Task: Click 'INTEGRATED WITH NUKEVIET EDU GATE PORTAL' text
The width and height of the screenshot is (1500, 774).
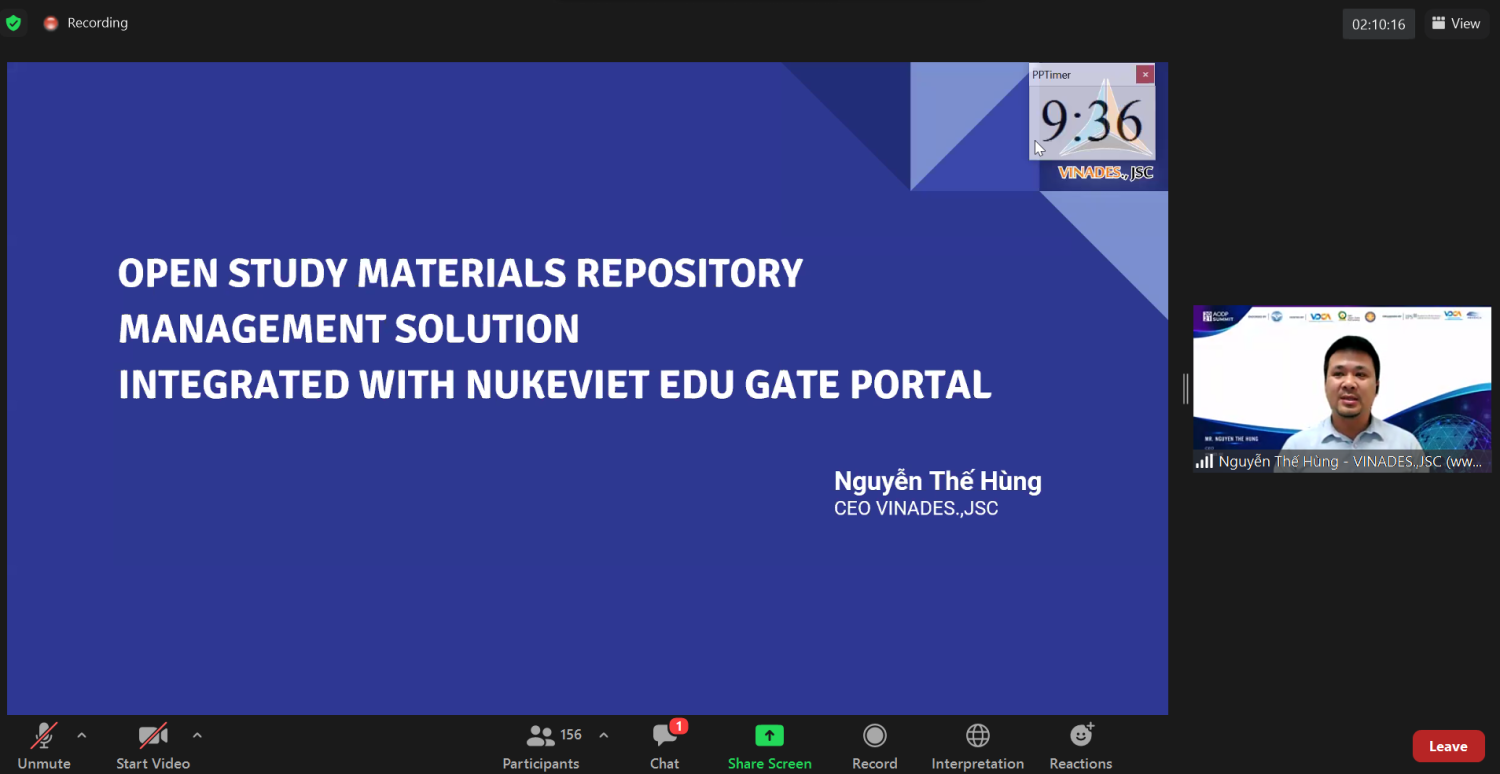Action: [555, 385]
